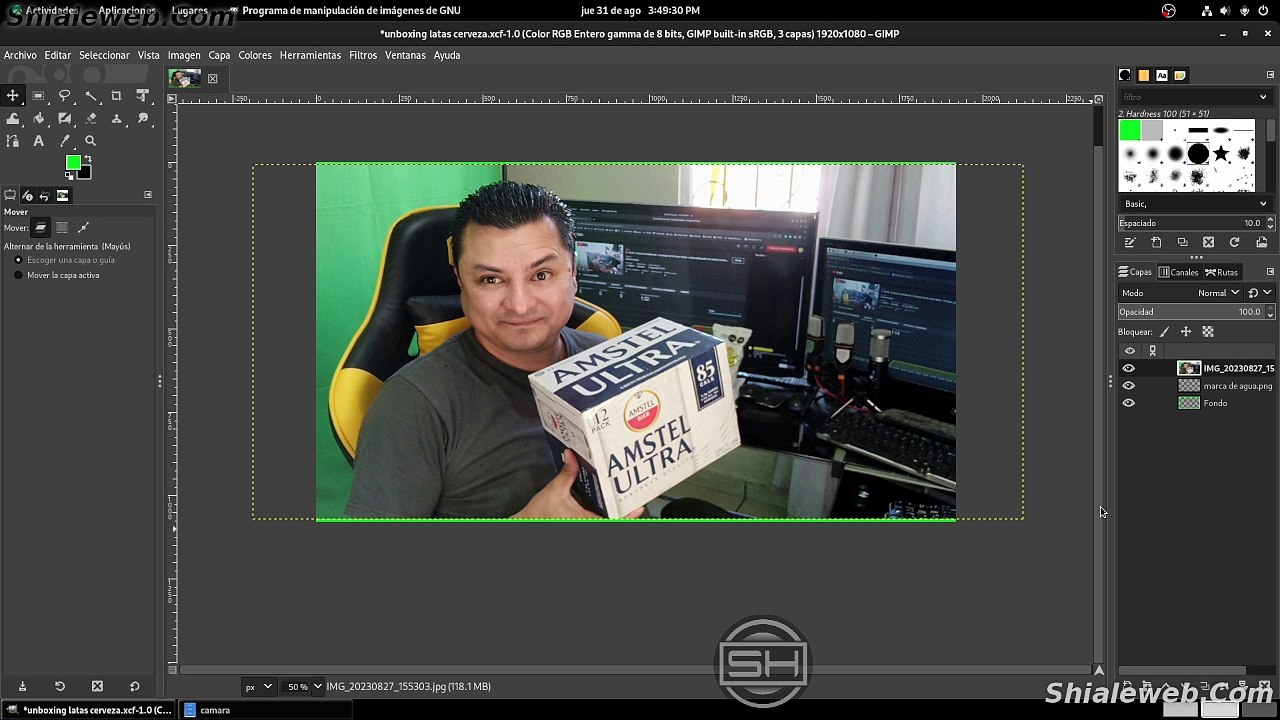The width and height of the screenshot is (1280, 720).
Task: Select the Text tool
Action: coord(39,142)
